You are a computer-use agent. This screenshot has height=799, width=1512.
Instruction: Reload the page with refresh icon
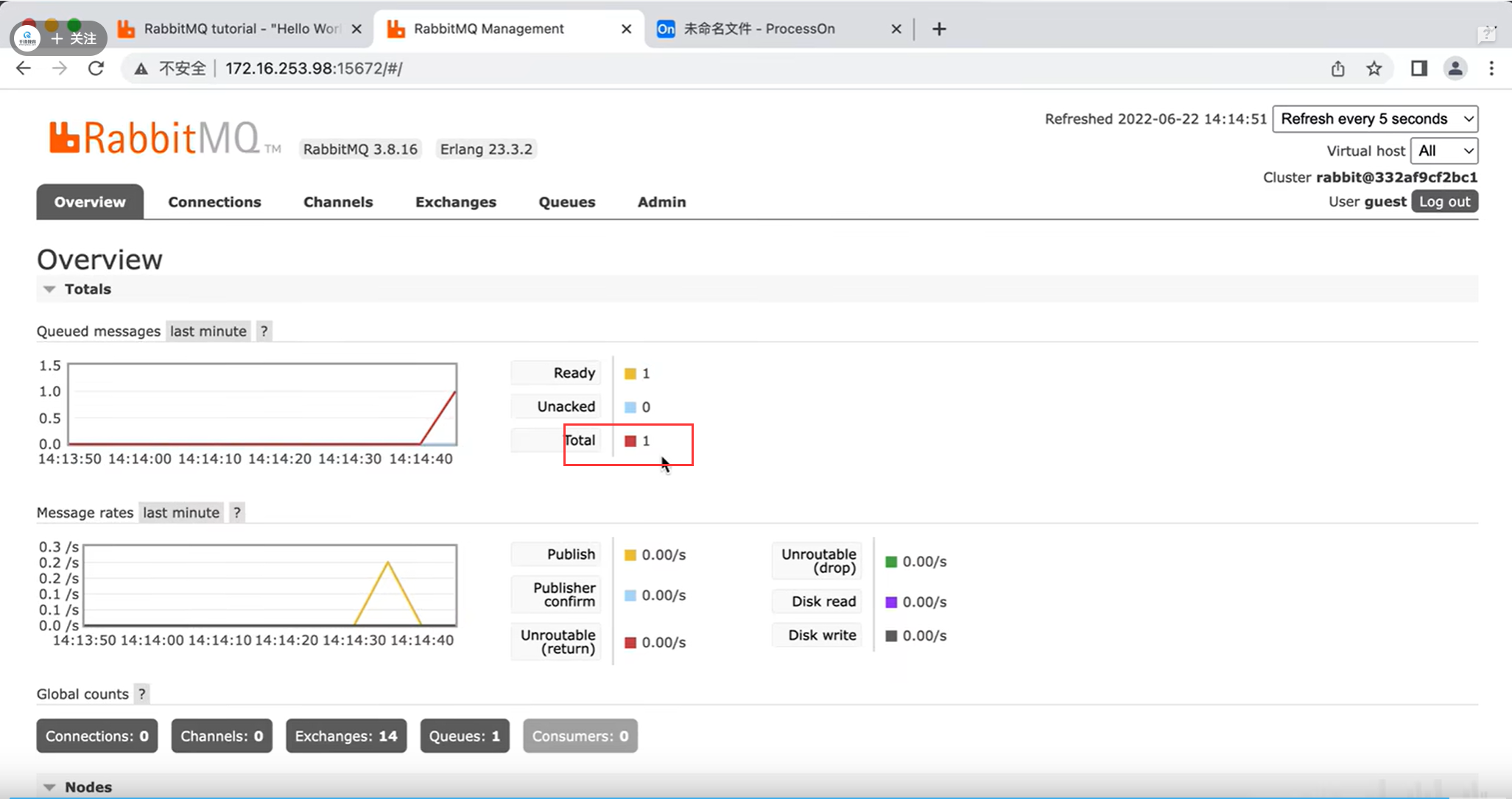pyautogui.click(x=96, y=68)
